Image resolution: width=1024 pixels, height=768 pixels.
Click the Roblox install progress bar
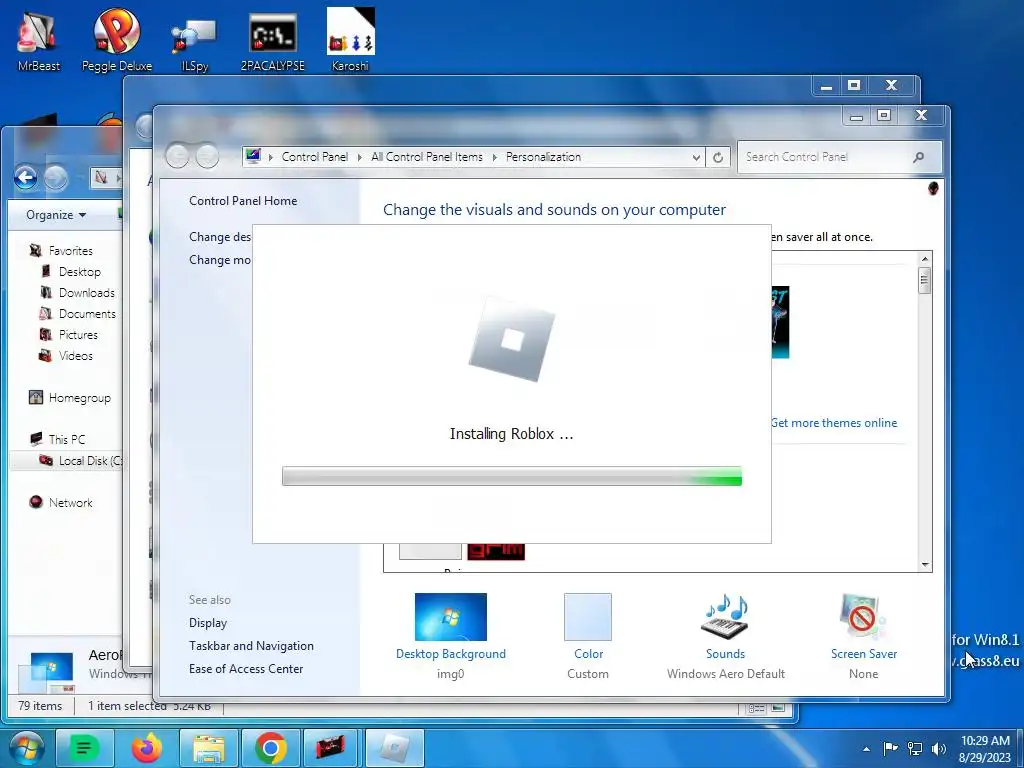pos(511,476)
